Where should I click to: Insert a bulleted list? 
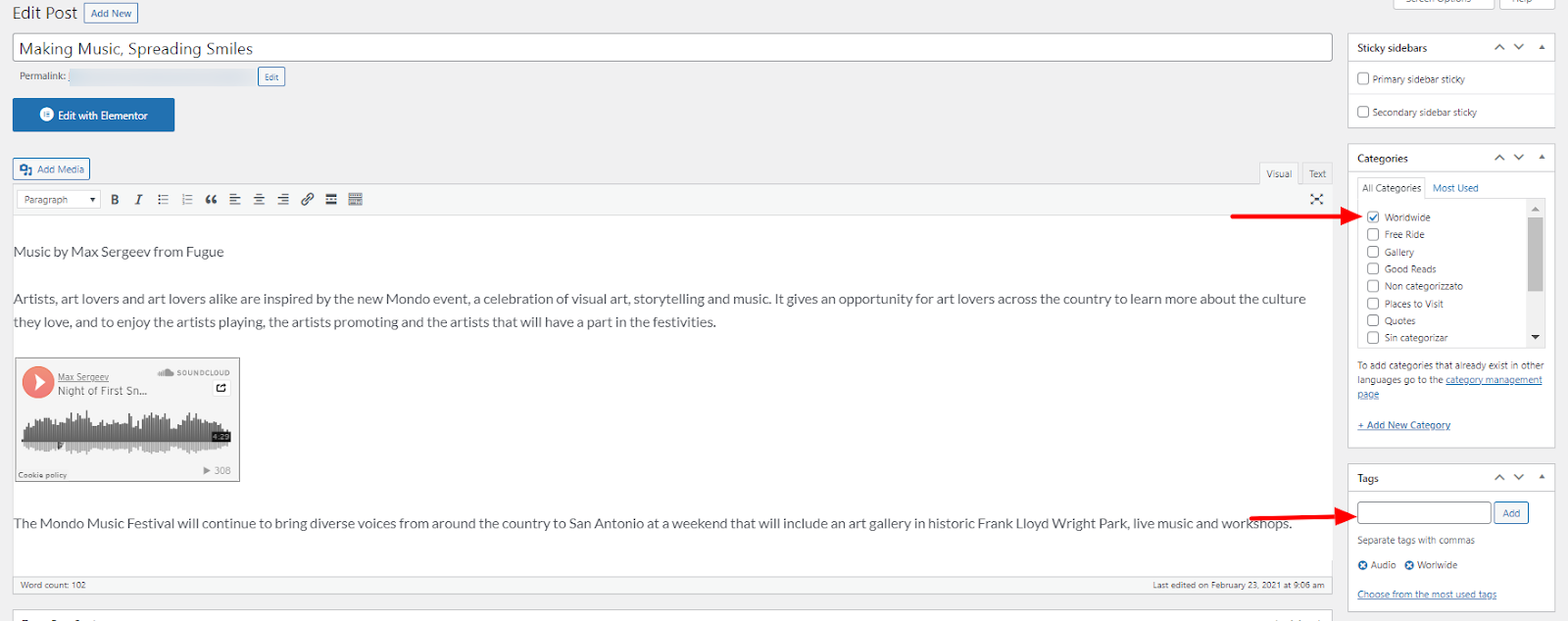pos(163,200)
